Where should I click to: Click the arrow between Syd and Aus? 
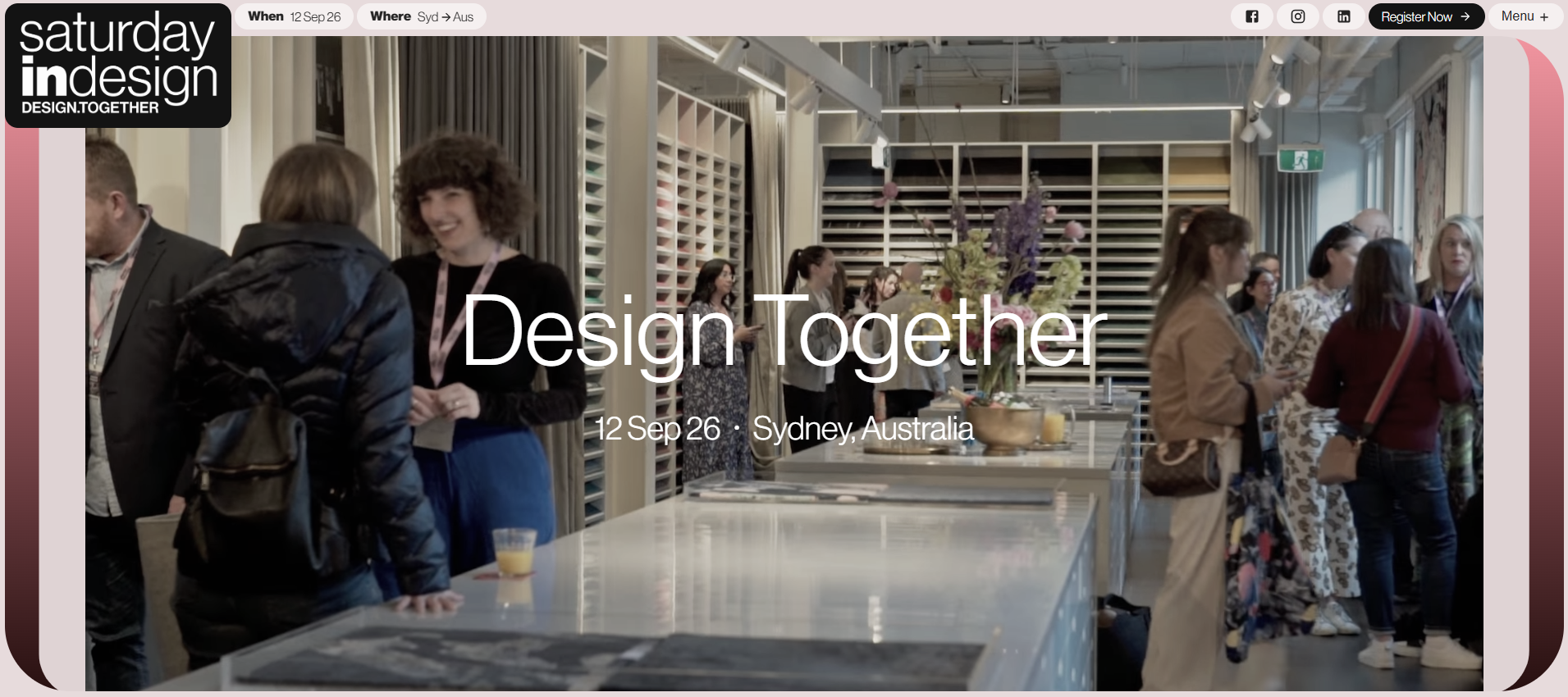coord(446,17)
